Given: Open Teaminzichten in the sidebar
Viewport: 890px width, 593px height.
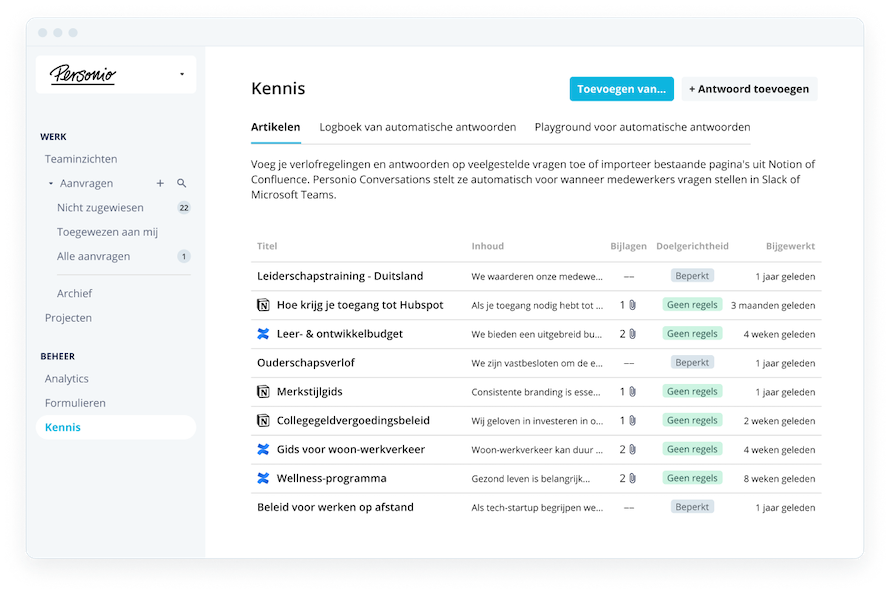Looking at the screenshot, I should (x=81, y=159).
